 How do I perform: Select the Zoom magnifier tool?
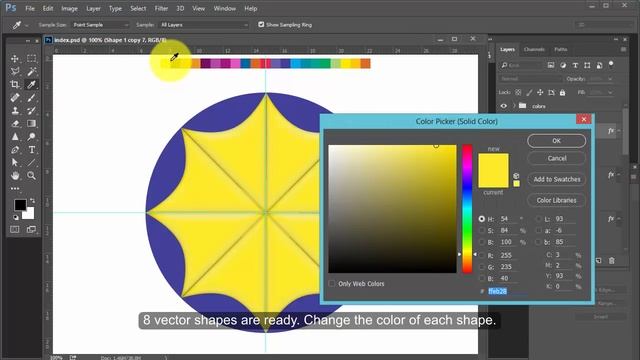(x=31, y=176)
